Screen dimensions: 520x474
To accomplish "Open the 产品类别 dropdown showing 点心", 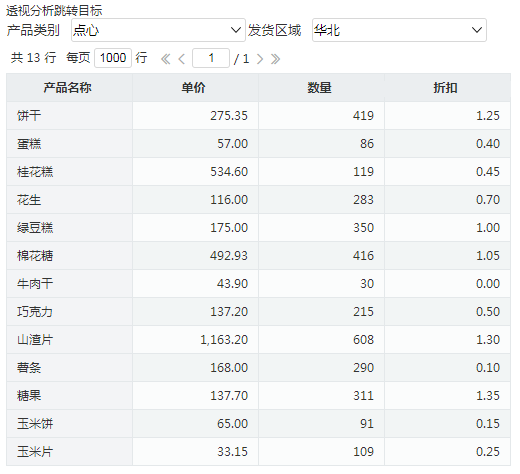I will coord(158,30).
